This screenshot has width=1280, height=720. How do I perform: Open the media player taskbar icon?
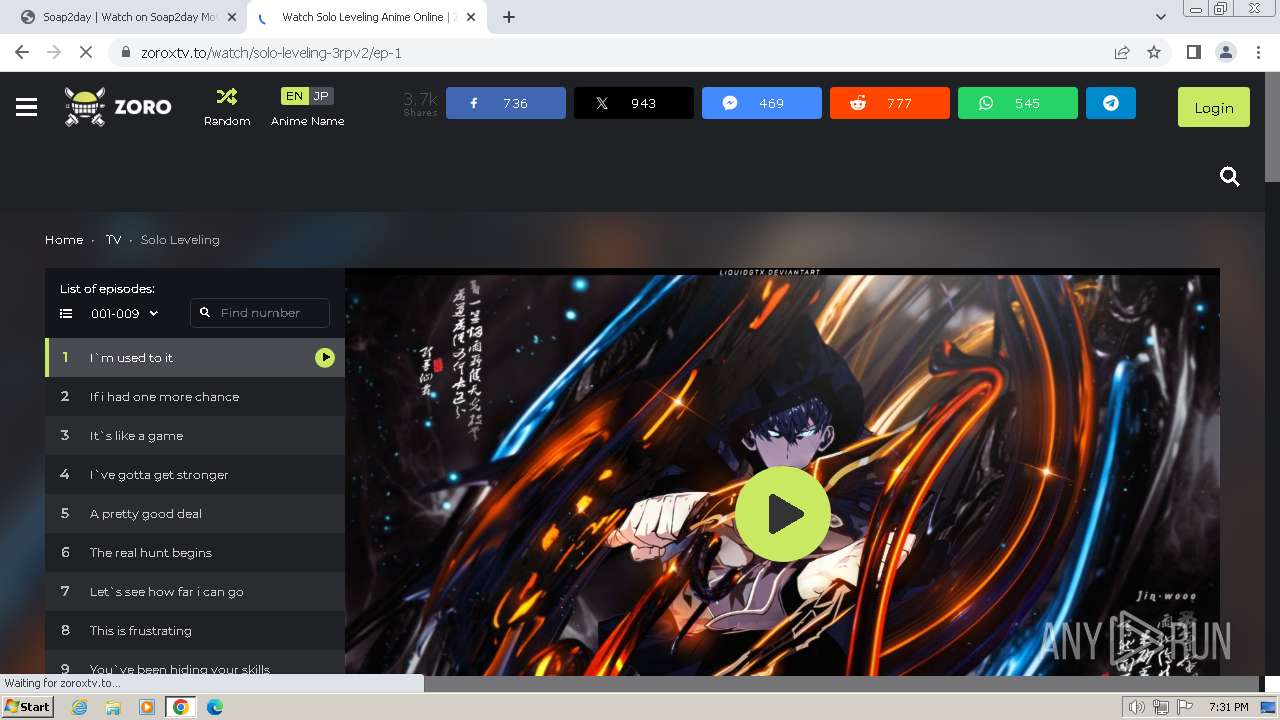tap(147, 707)
